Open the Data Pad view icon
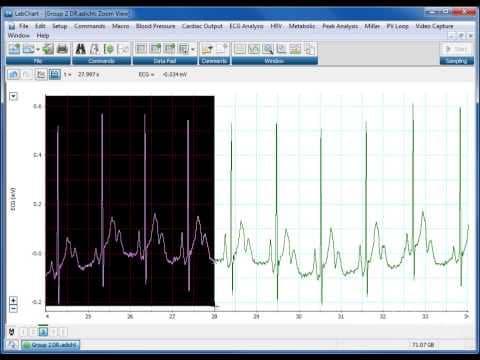The height and width of the screenshot is (360, 480). click(141, 49)
